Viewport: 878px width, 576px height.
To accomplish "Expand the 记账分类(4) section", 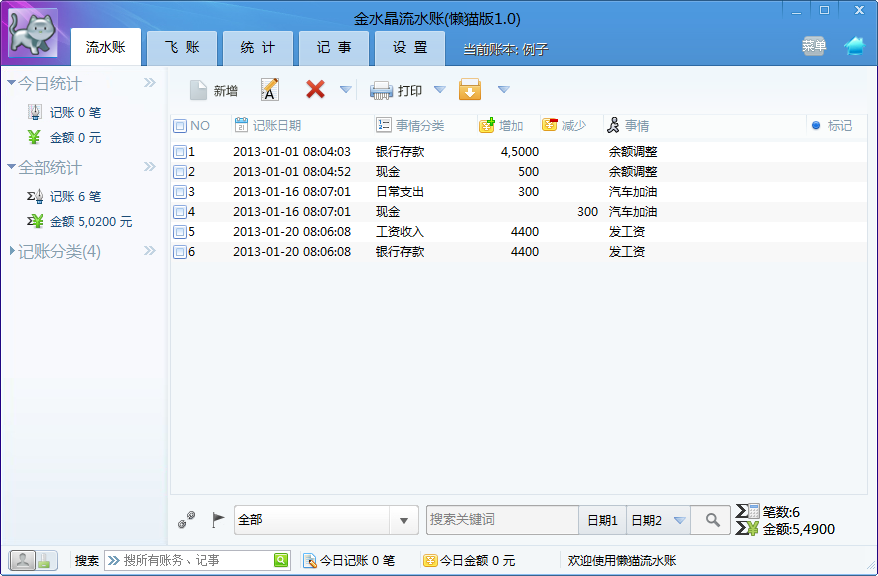I will (59, 252).
